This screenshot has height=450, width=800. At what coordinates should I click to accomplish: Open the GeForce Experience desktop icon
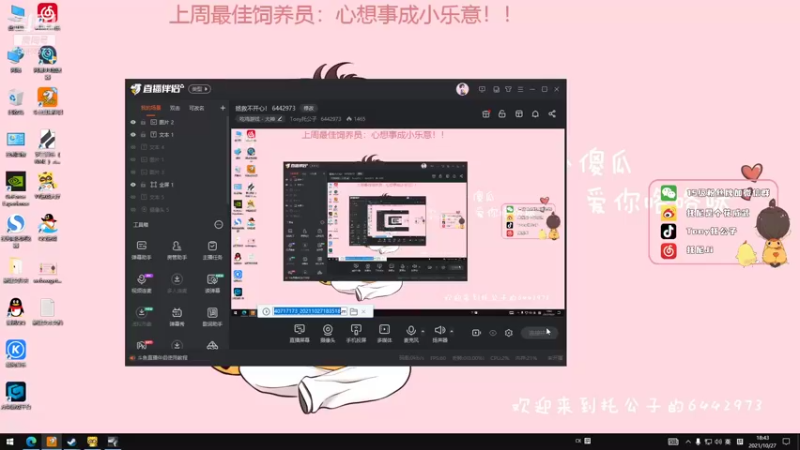coord(16,188)
